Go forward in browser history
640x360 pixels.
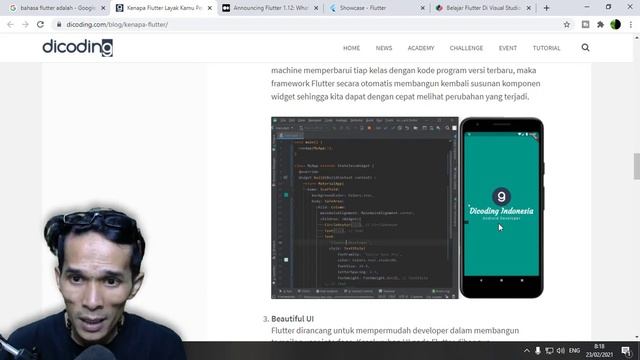point(25,24)
